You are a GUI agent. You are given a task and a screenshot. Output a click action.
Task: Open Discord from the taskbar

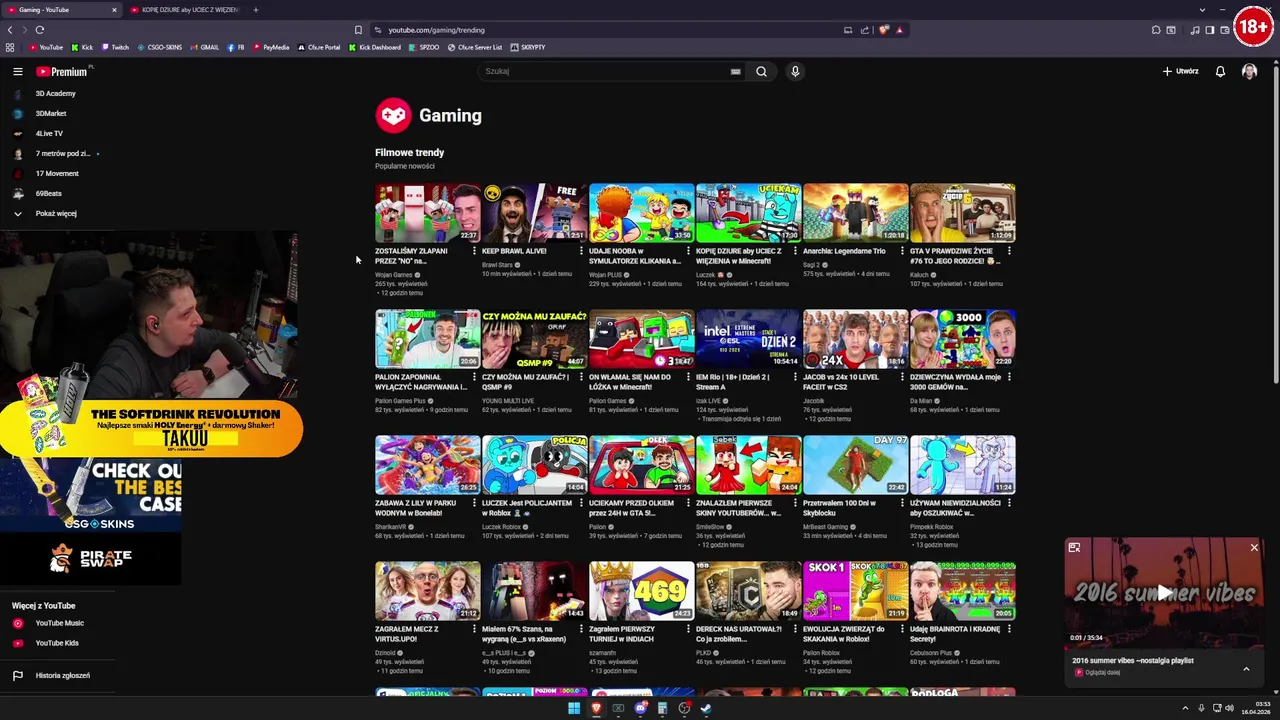point(640,708)
